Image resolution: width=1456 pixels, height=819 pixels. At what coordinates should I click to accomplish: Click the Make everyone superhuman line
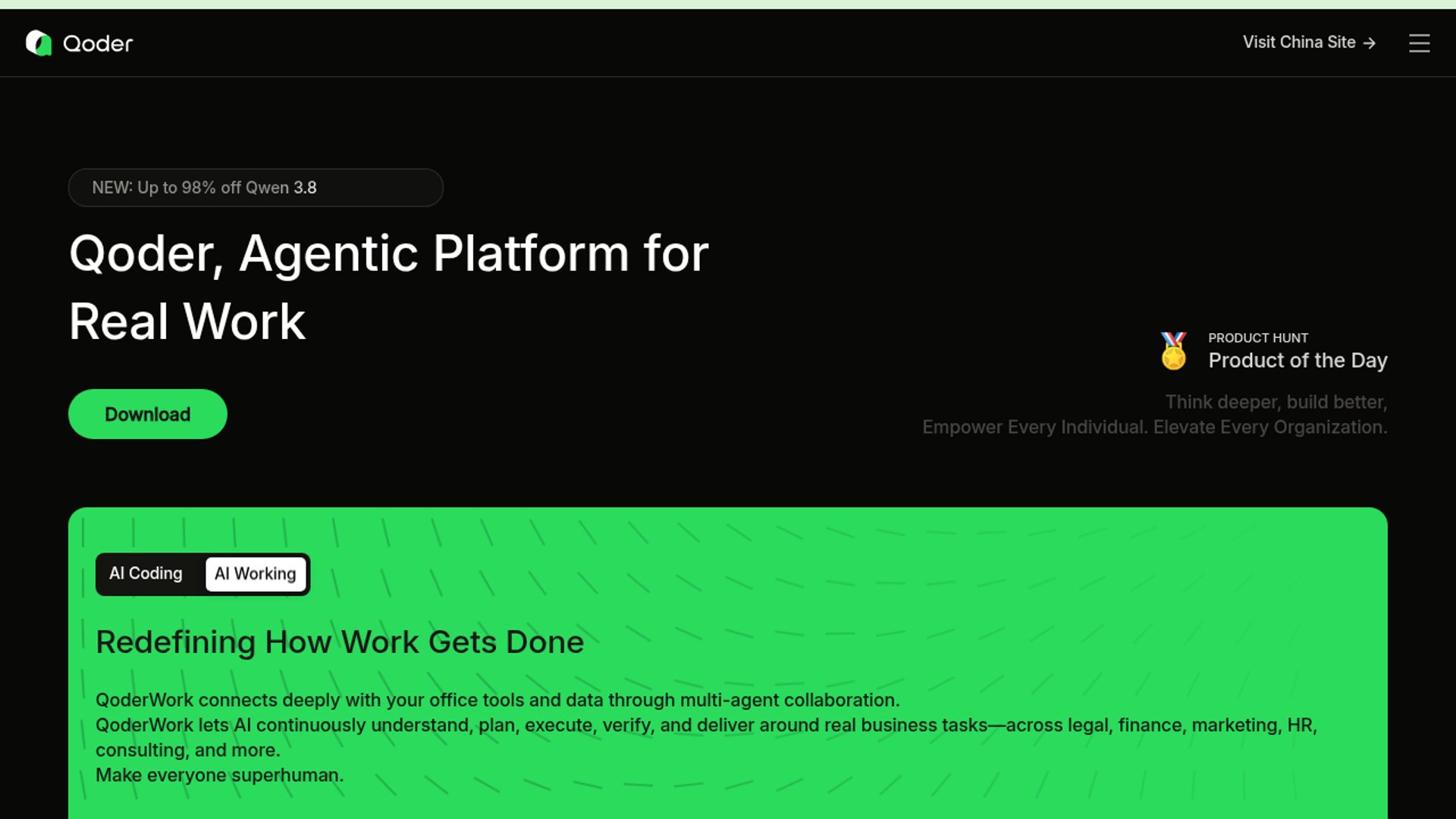coord(220,775)
